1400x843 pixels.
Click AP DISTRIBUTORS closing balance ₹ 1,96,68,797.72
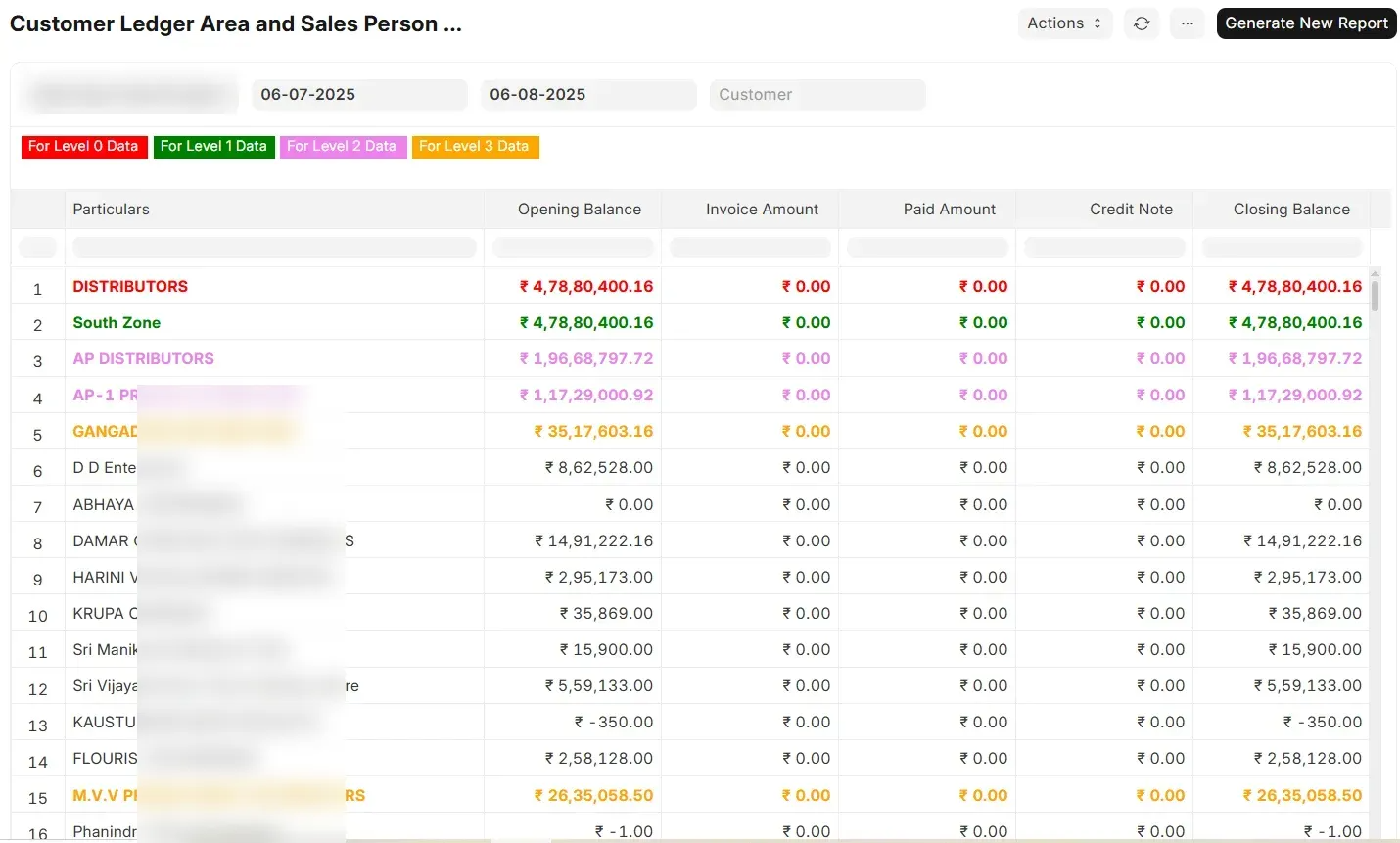point(1295,359)
